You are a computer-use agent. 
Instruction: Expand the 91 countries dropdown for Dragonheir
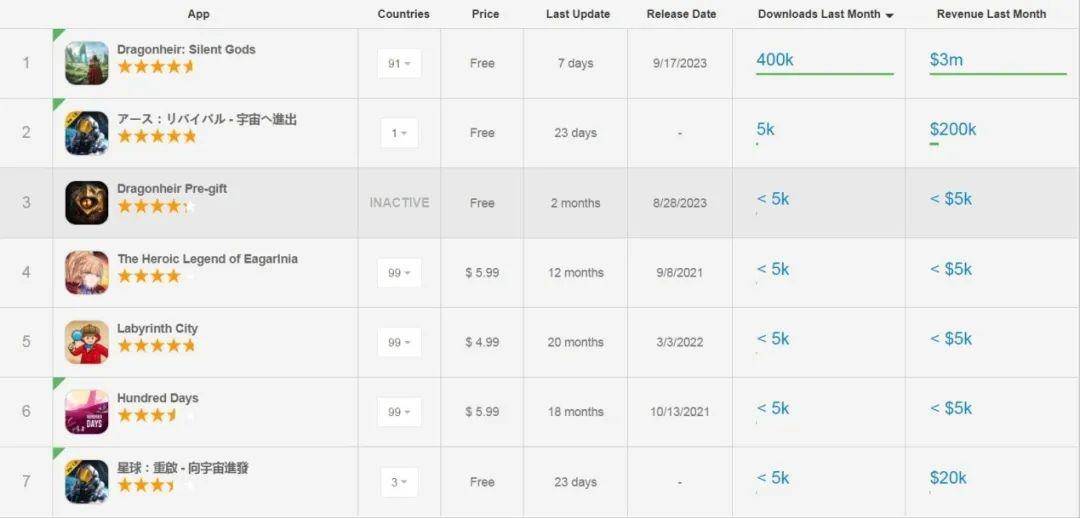tap(399, 63)
